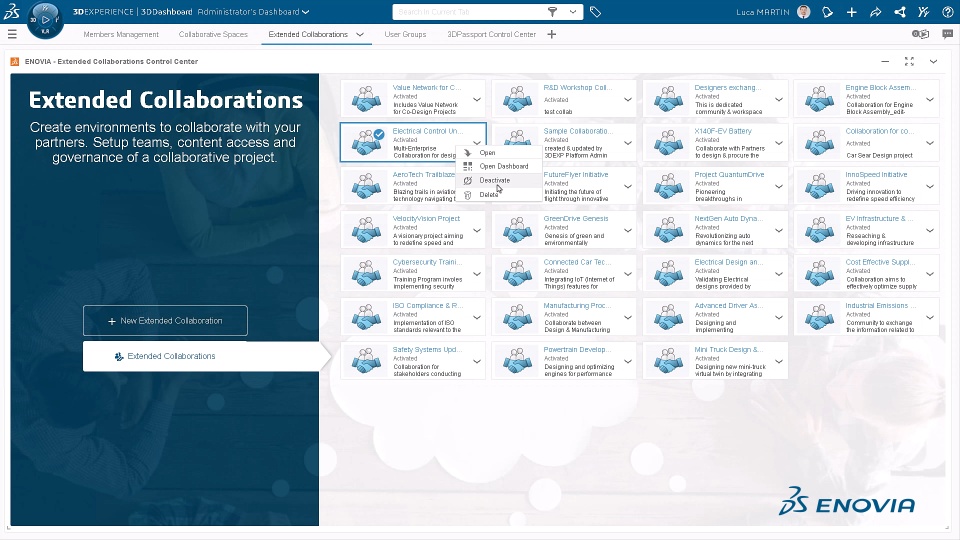Click the search filter funnel icon
Viewport: 960px width, 540px height.
tap(552, 12)
